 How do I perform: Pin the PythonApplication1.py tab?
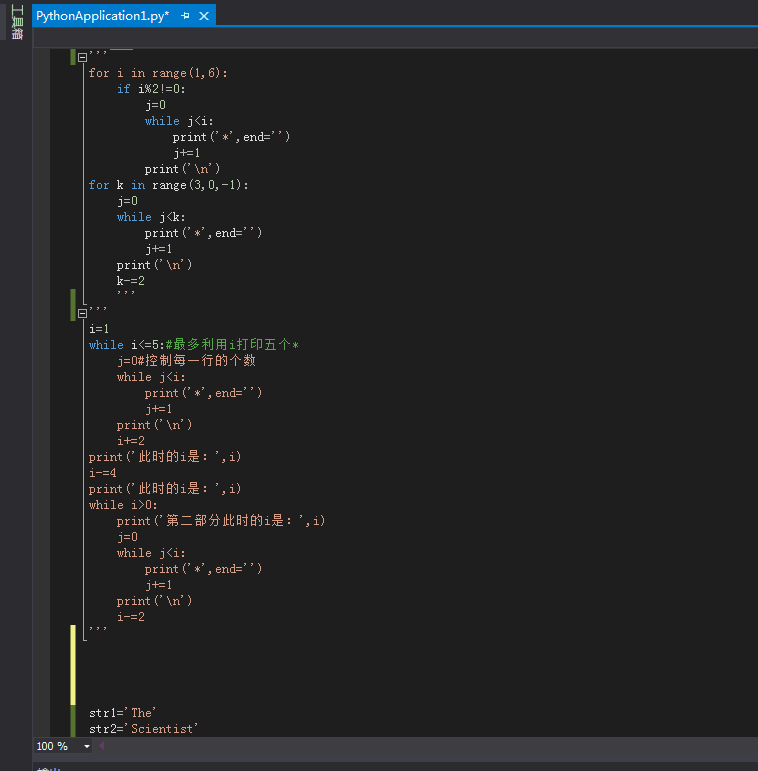186,16
